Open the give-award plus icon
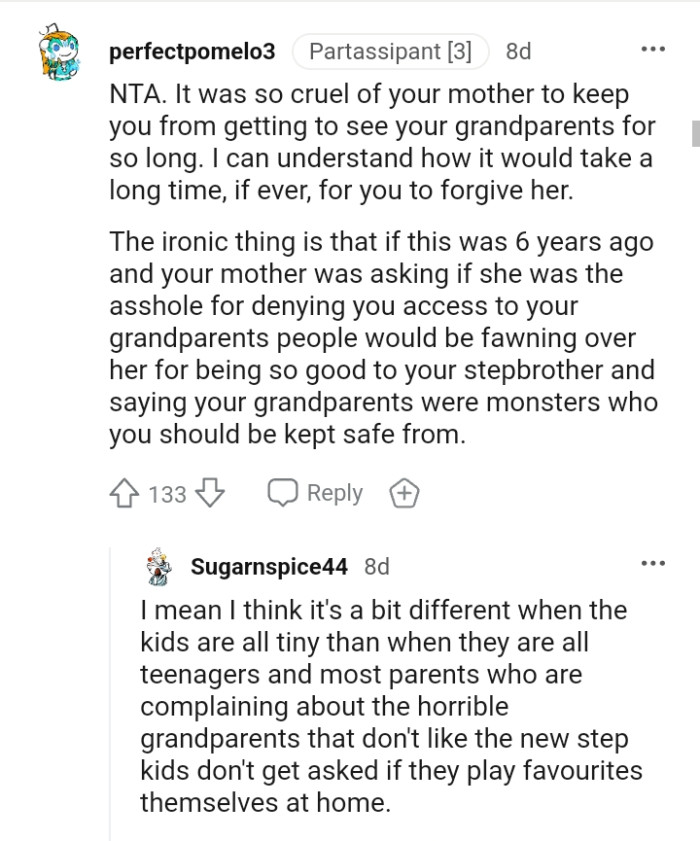700x841 pixels. coord(405,492)
